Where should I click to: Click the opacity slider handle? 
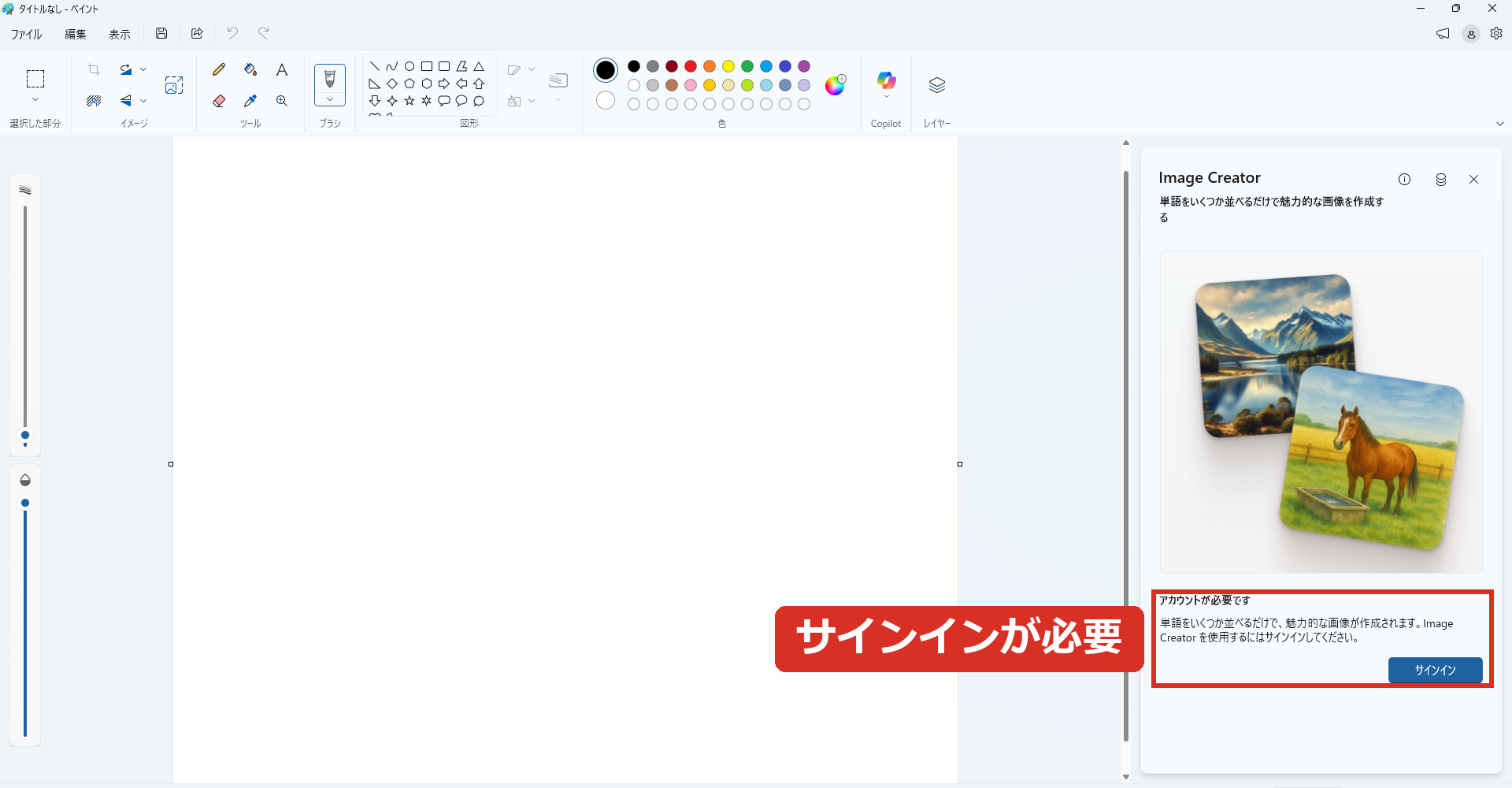pos(25,503)
